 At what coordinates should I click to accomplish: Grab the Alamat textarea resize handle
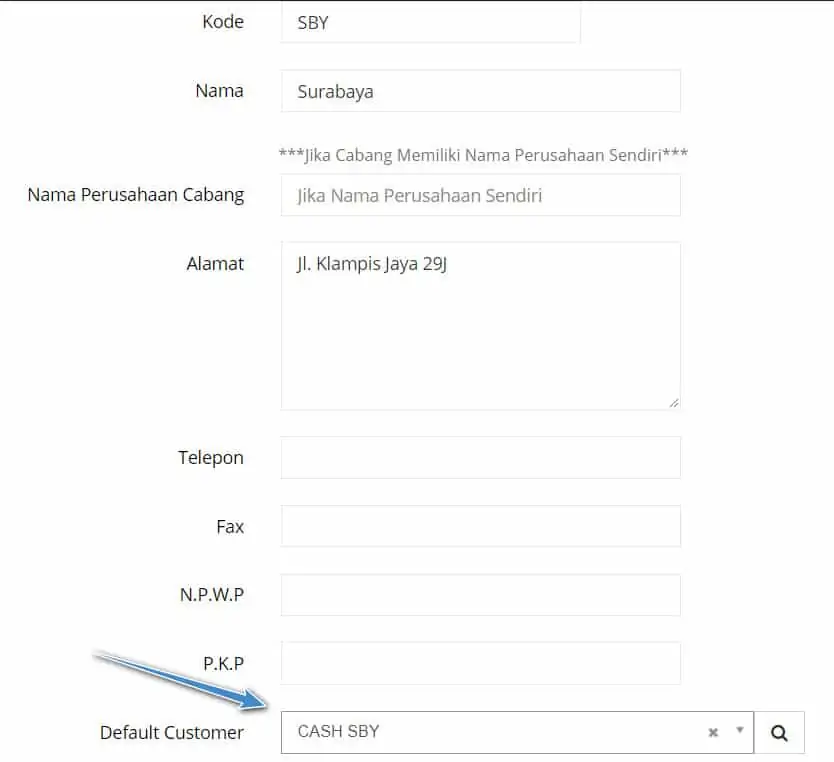[674, 403]
